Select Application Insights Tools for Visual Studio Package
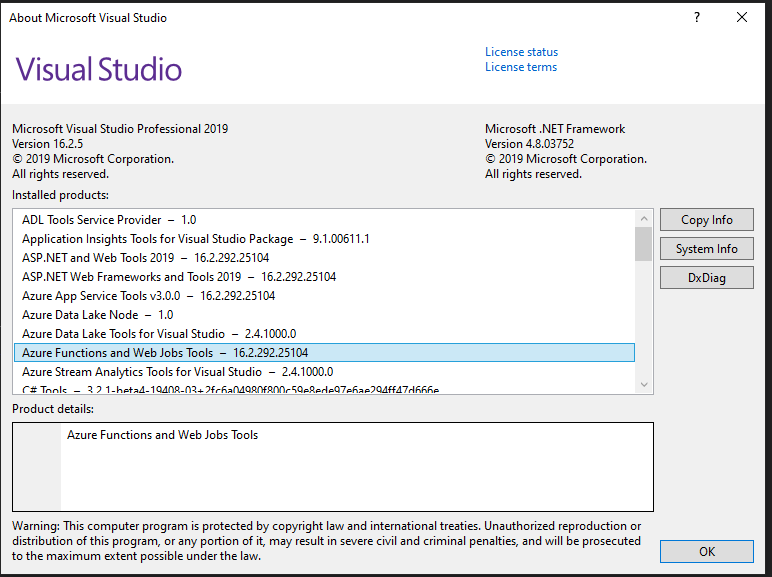The height and width of the screenshot is (577, 772). coord(324,239)
